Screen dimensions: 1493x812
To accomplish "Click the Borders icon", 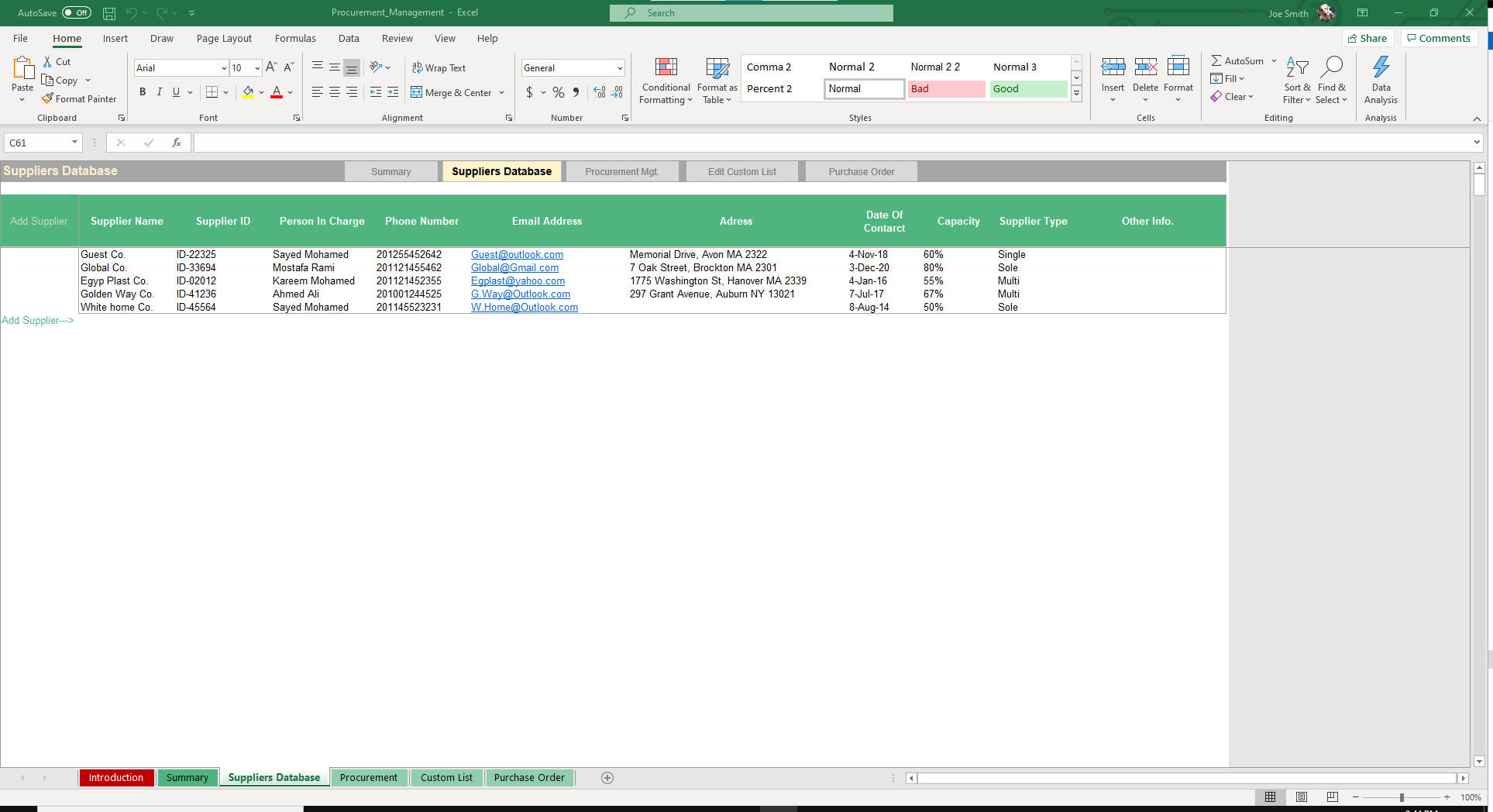I will point(212,92).
